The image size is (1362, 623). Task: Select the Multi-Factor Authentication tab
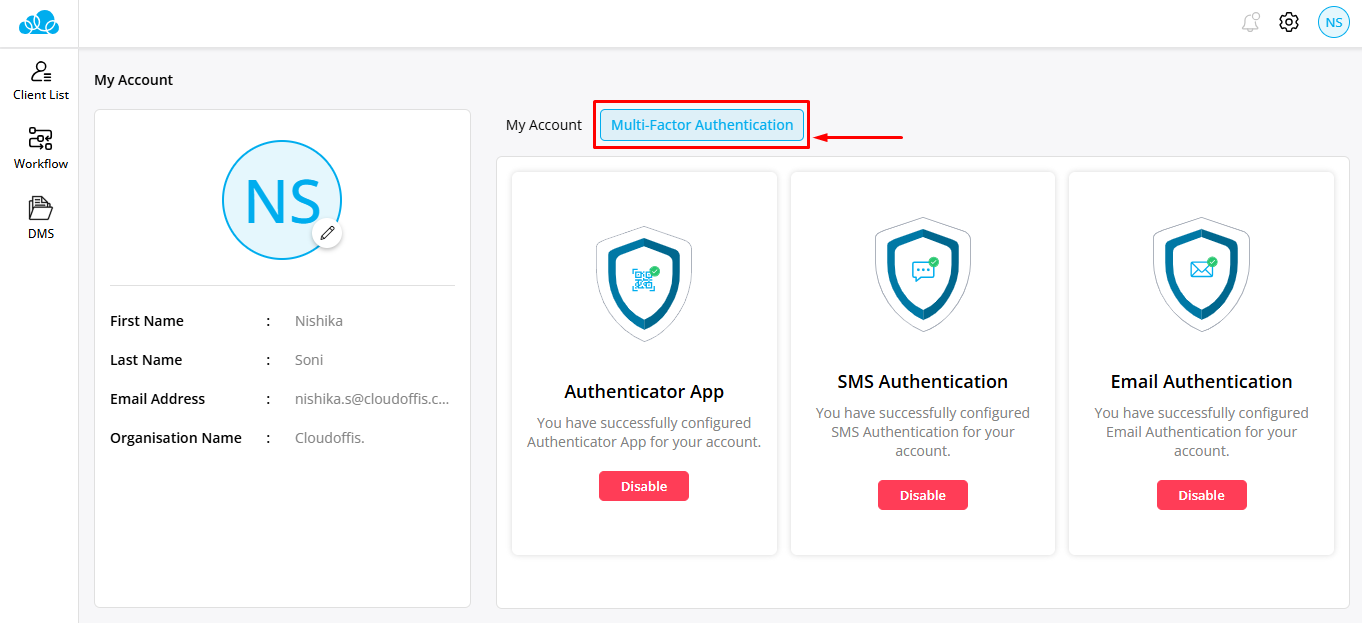tap(702, 125)
